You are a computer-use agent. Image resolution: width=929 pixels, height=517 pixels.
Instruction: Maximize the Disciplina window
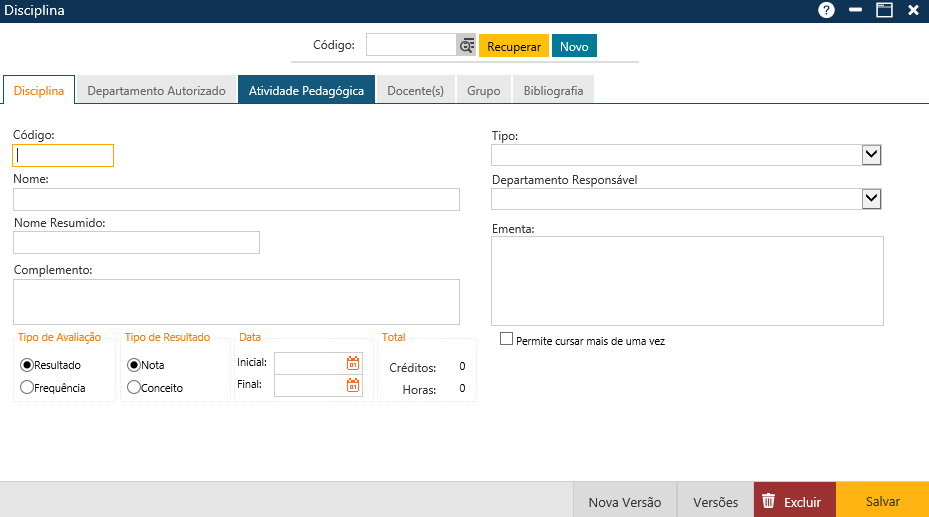point(884,11)
